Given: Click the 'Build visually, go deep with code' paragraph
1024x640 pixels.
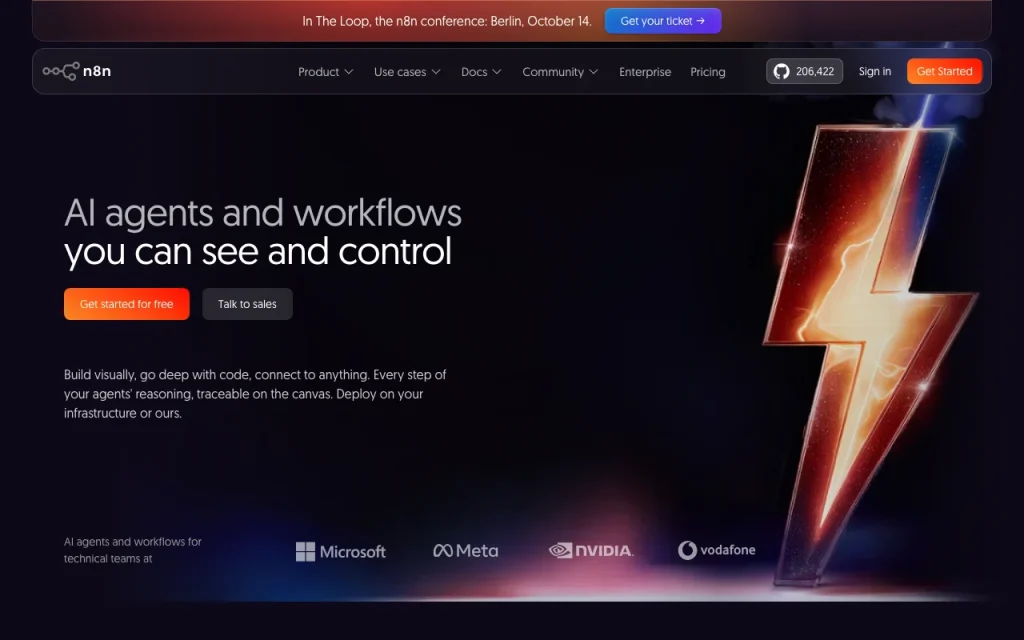Looking at the screenshot, I should [x=255, y=394].
